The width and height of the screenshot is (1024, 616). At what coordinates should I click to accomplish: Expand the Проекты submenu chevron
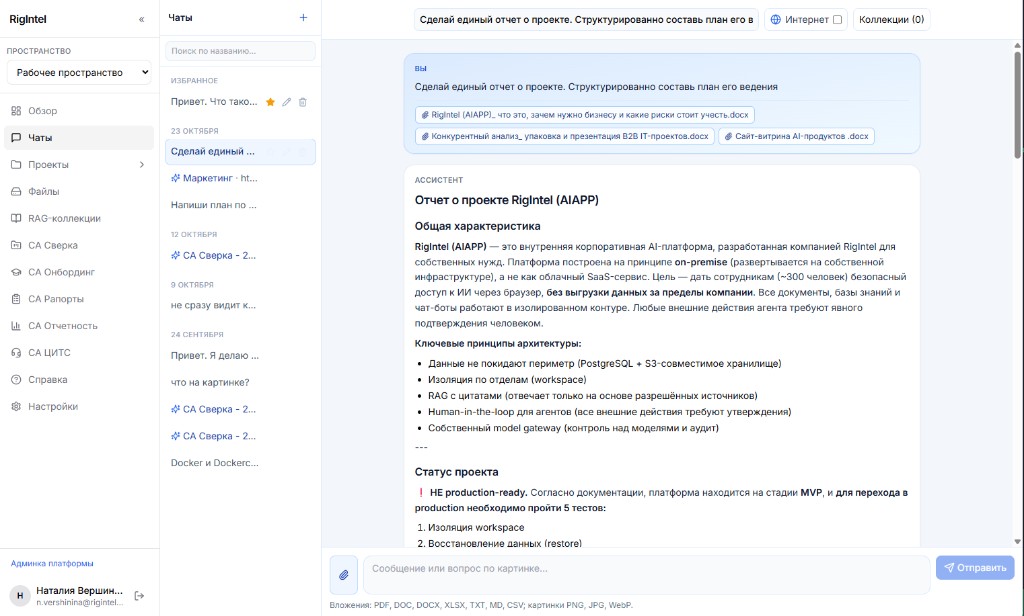tap(142, 165)
